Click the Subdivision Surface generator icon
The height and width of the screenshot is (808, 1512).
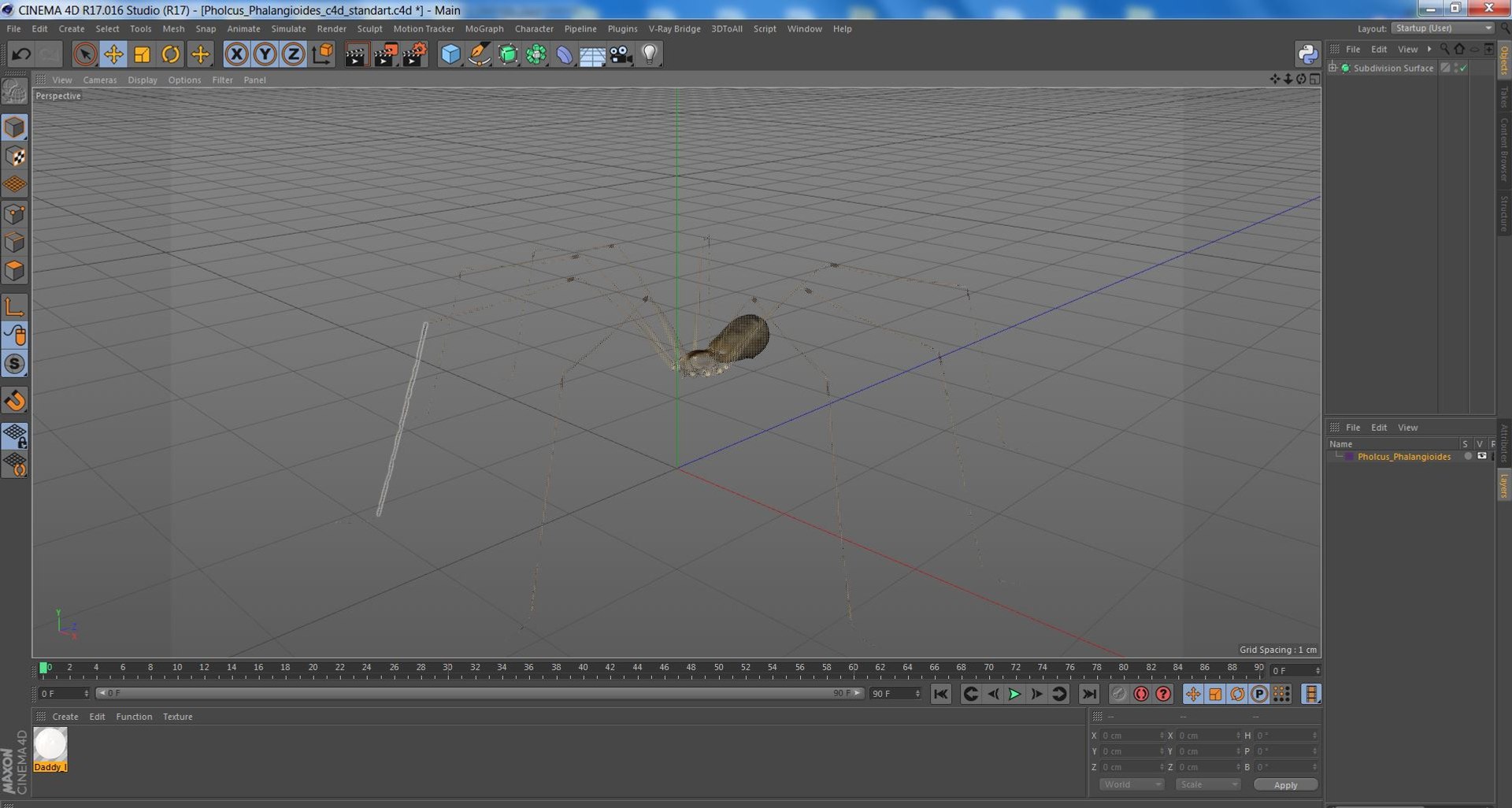click(x=508, y=54)
